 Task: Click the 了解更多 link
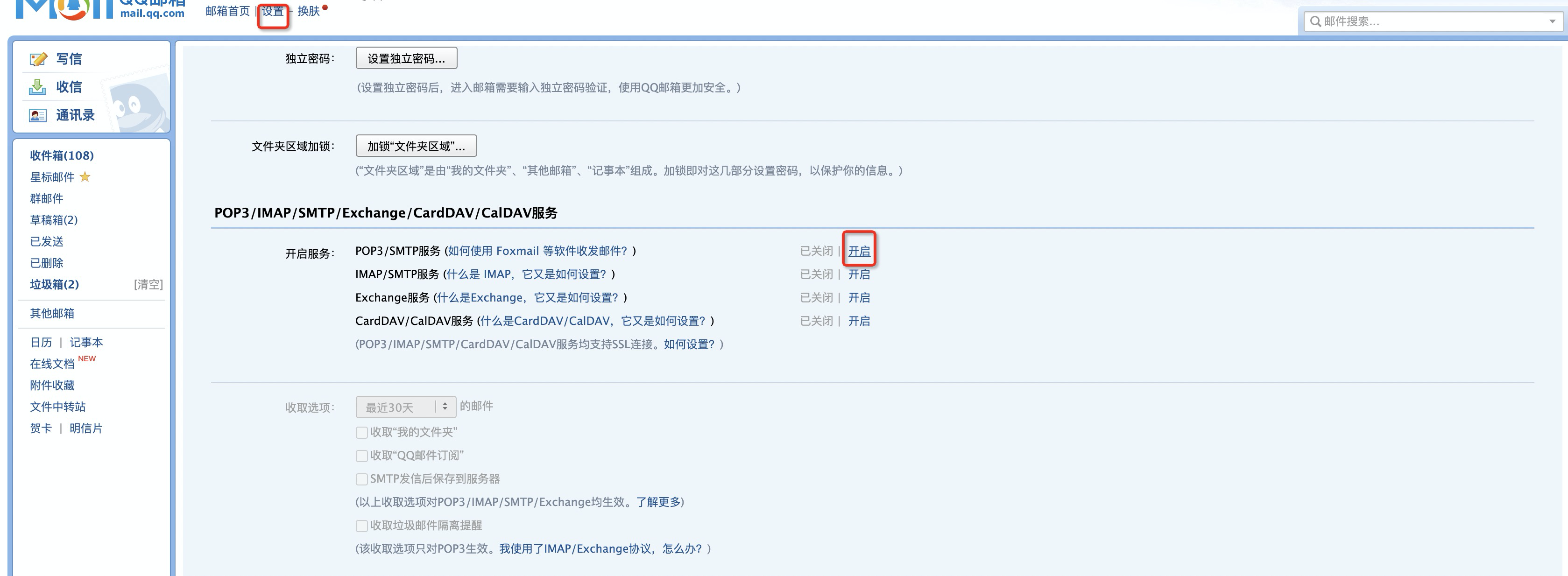658,502
